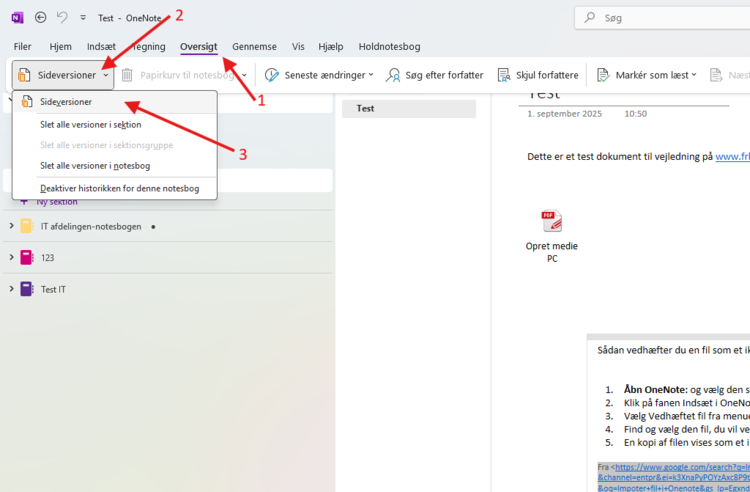Switch to the Indsæt tab
The image size is (750, 492).
[101, 46]
